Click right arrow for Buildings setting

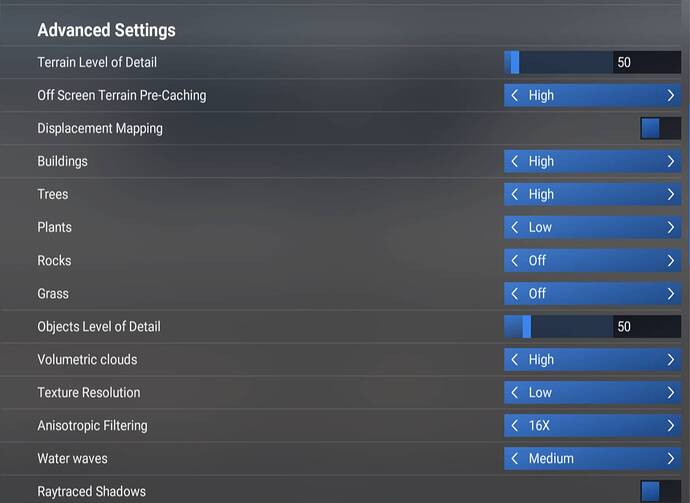point(670,161)
